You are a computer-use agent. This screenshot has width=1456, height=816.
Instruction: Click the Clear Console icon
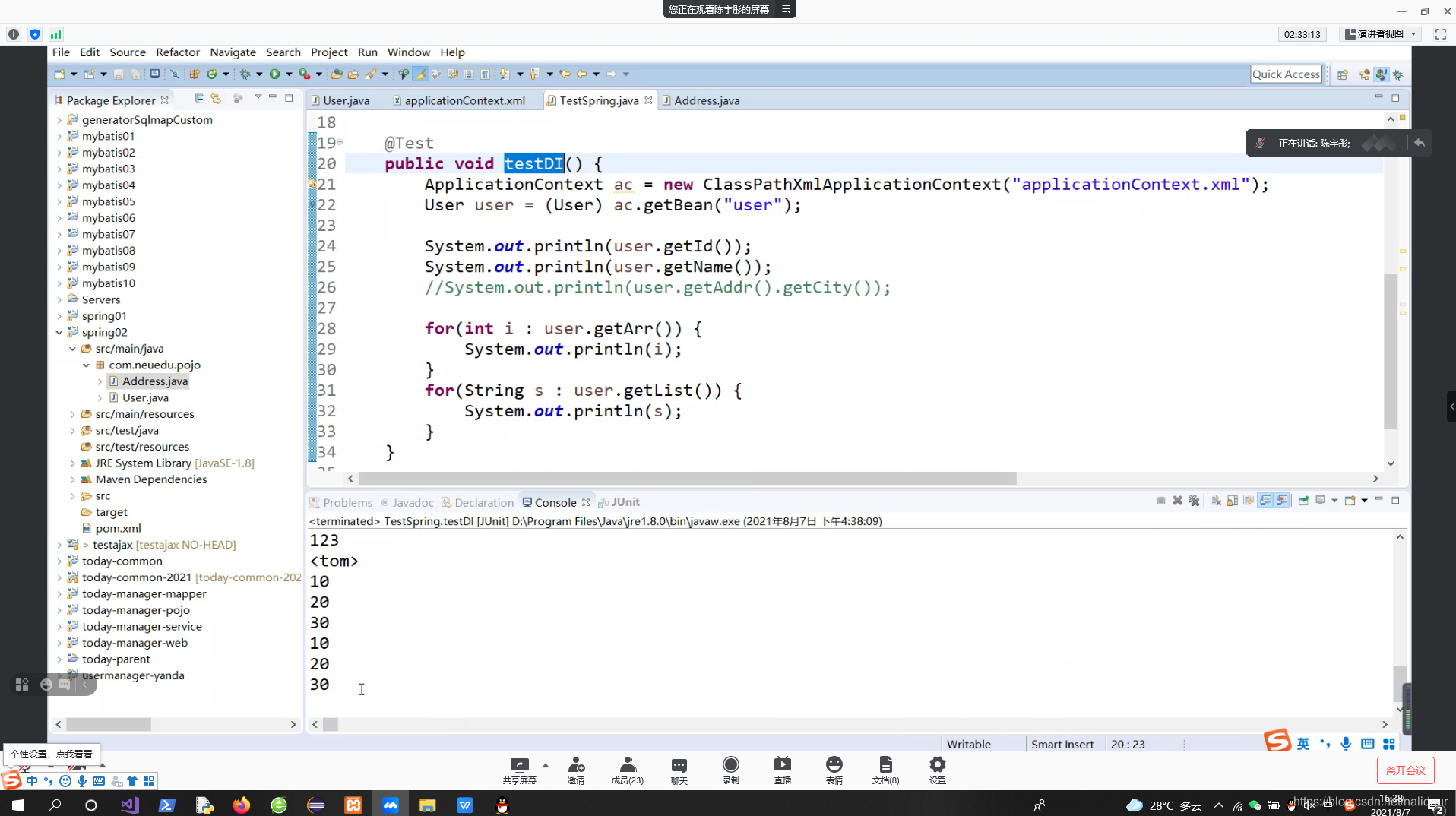(1216, 501)
